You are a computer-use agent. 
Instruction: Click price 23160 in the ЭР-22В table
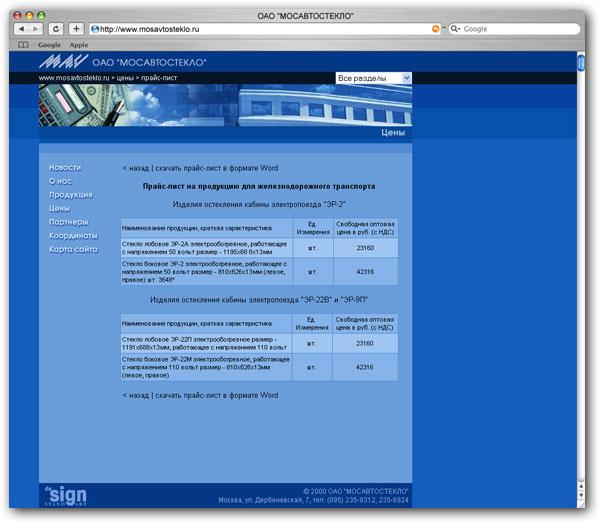364,344
